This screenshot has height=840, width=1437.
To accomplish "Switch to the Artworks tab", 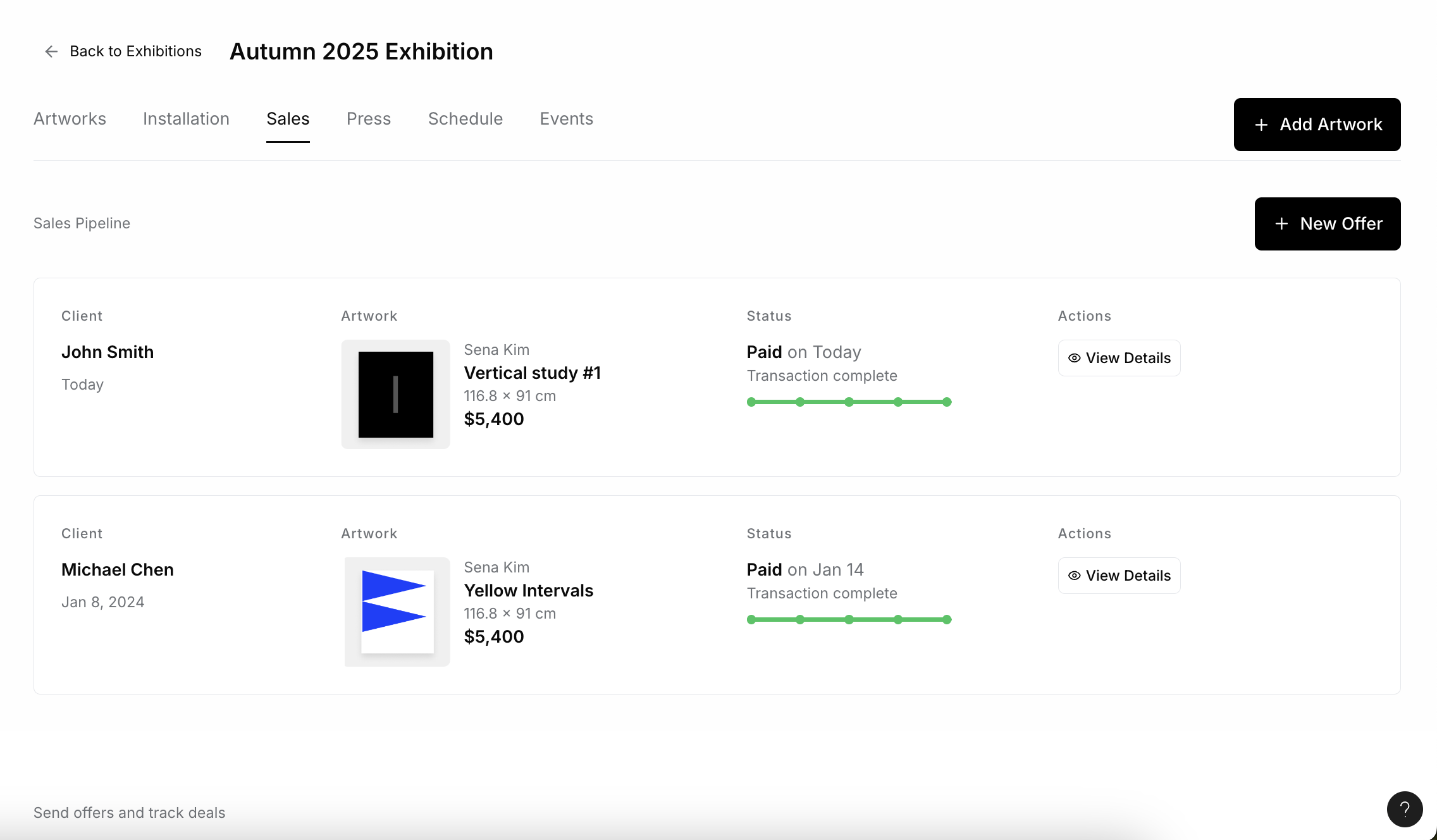I will (x=70, y=119).
